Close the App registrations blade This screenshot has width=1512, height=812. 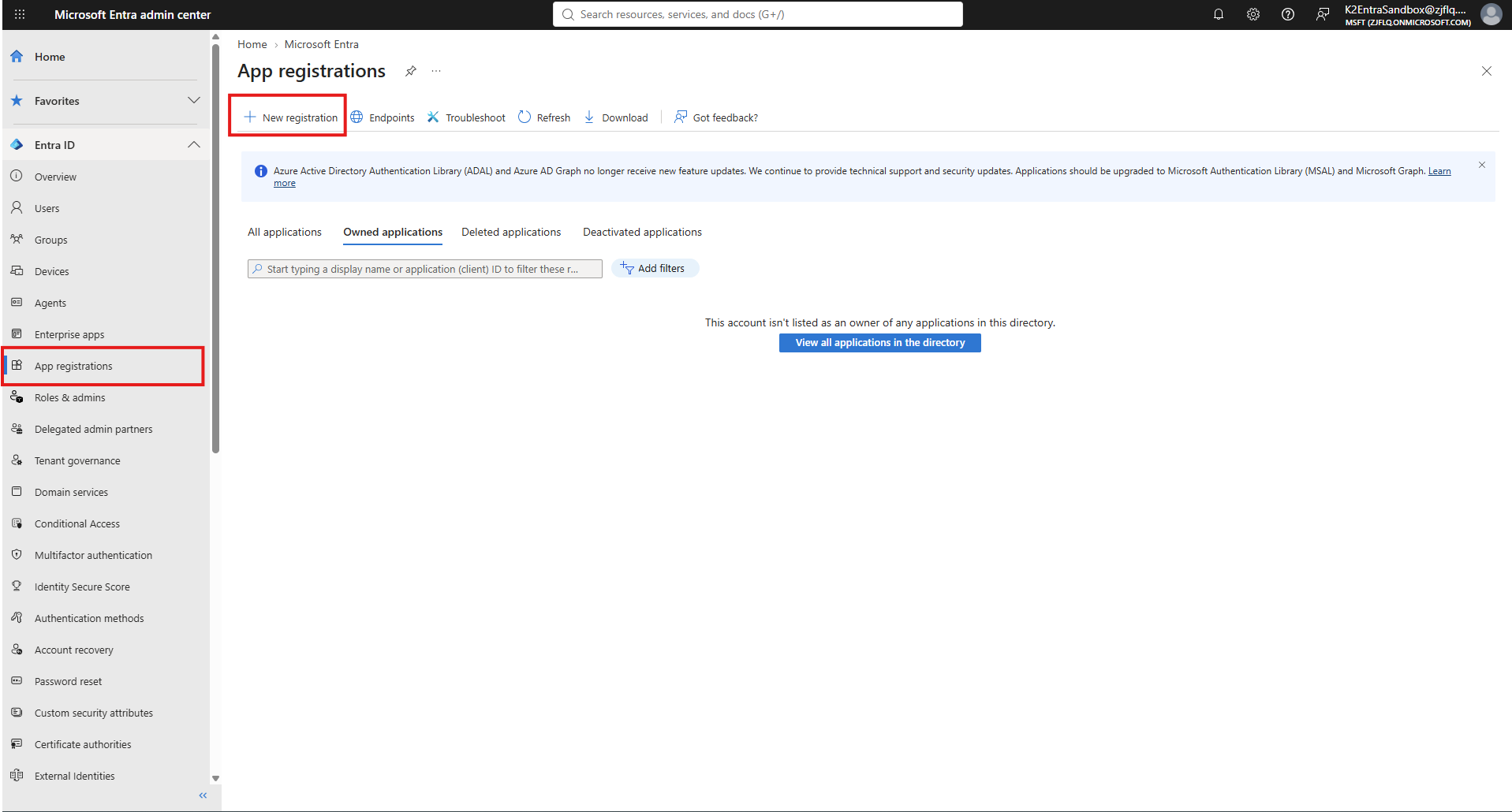[1487, 71]
